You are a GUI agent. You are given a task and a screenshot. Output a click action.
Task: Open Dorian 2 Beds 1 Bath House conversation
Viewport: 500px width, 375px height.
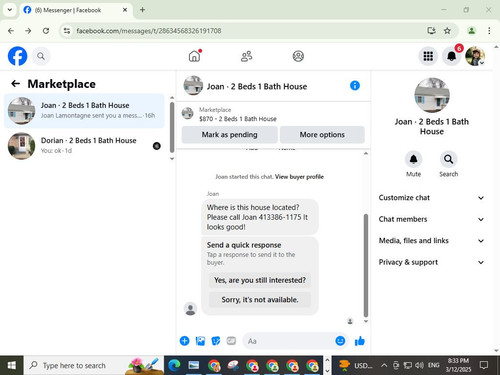coord(84,146)
